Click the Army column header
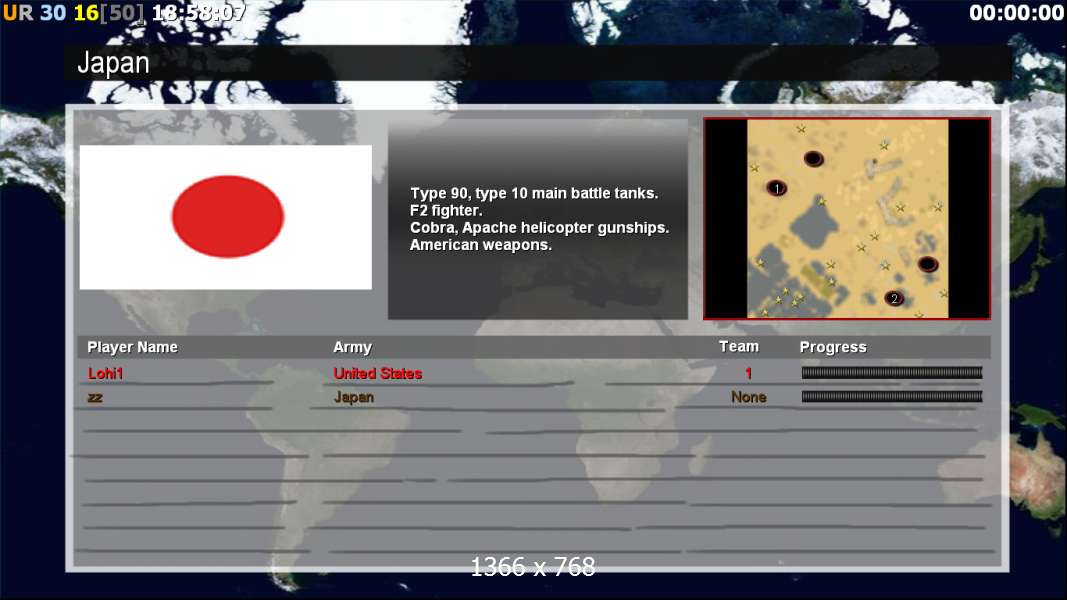The image size is (1067, 600). (352, 347)
